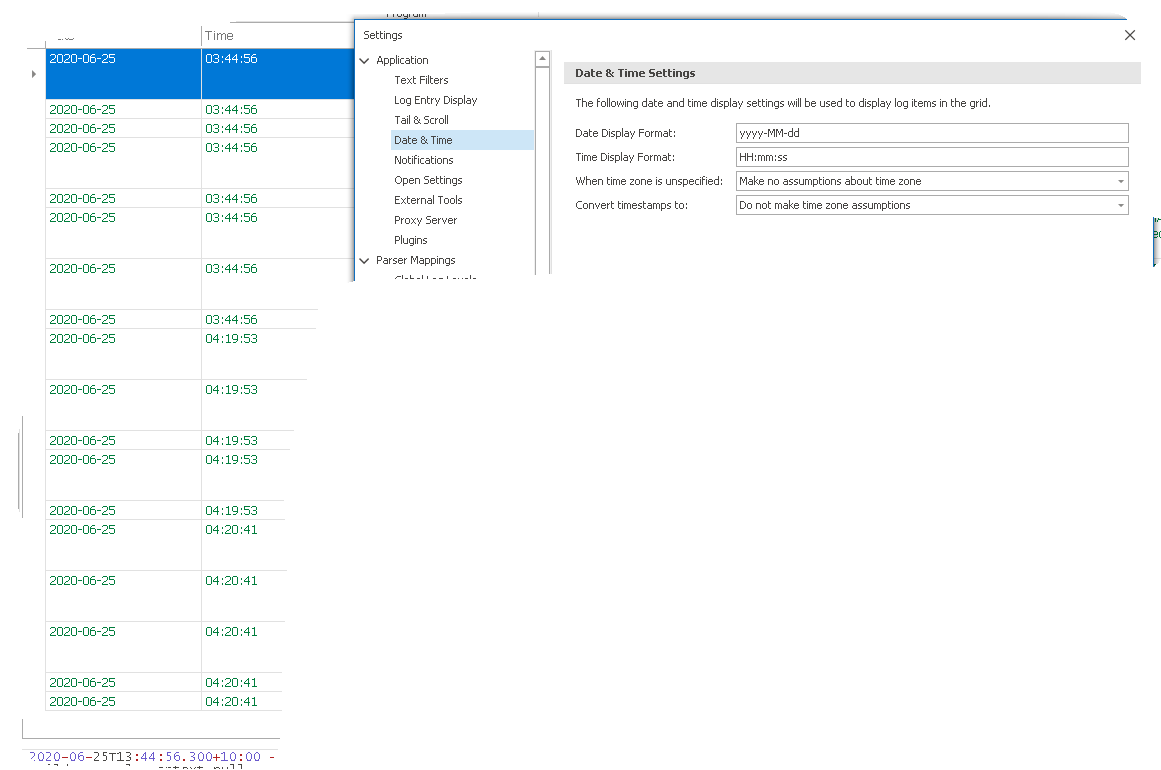Viewport: 1161px width, 770px height.
Task: Select Log Entry Display settings
Action: click(x=435, y=100)
